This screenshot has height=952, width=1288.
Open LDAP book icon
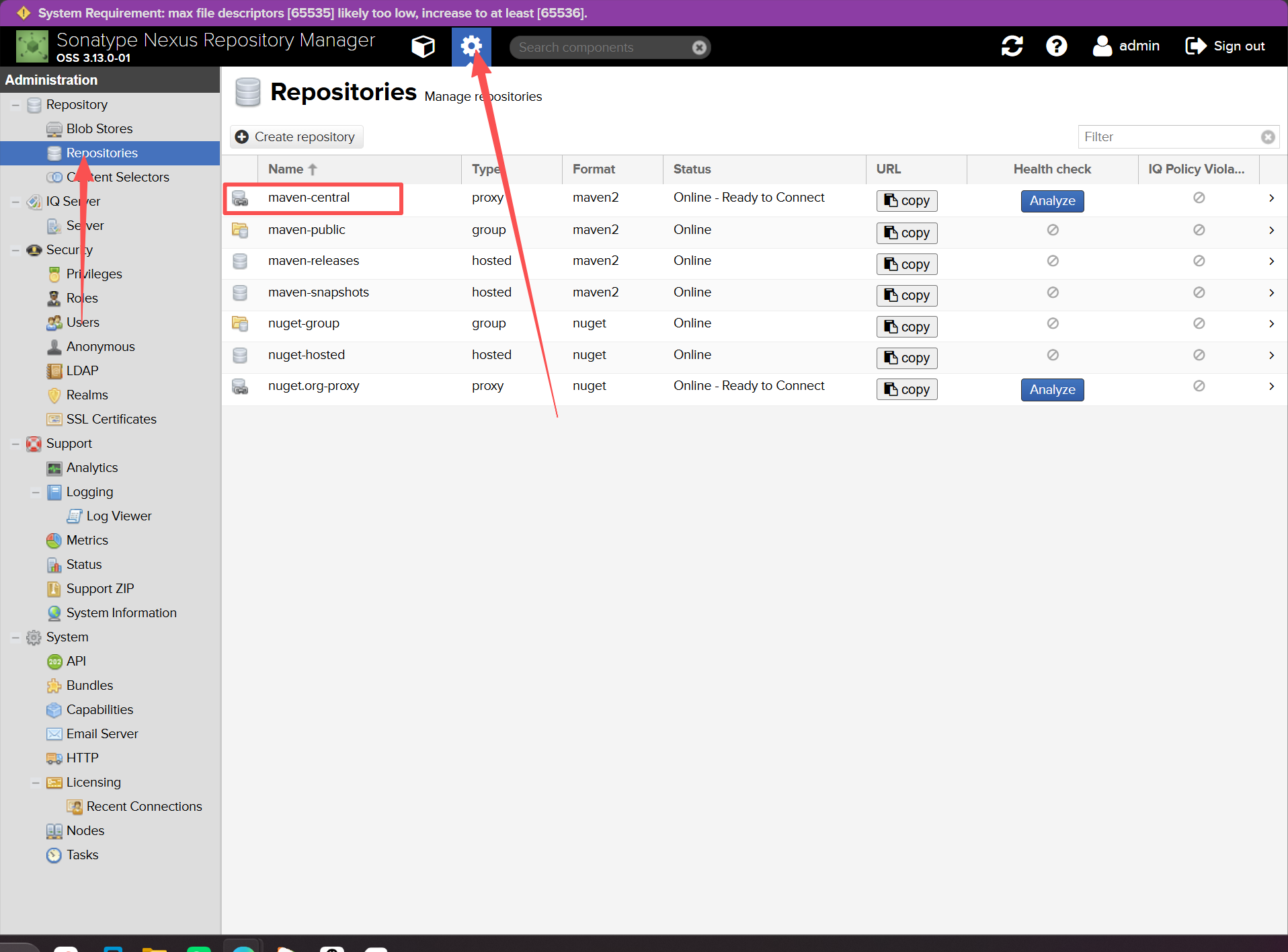pos(54,371)
